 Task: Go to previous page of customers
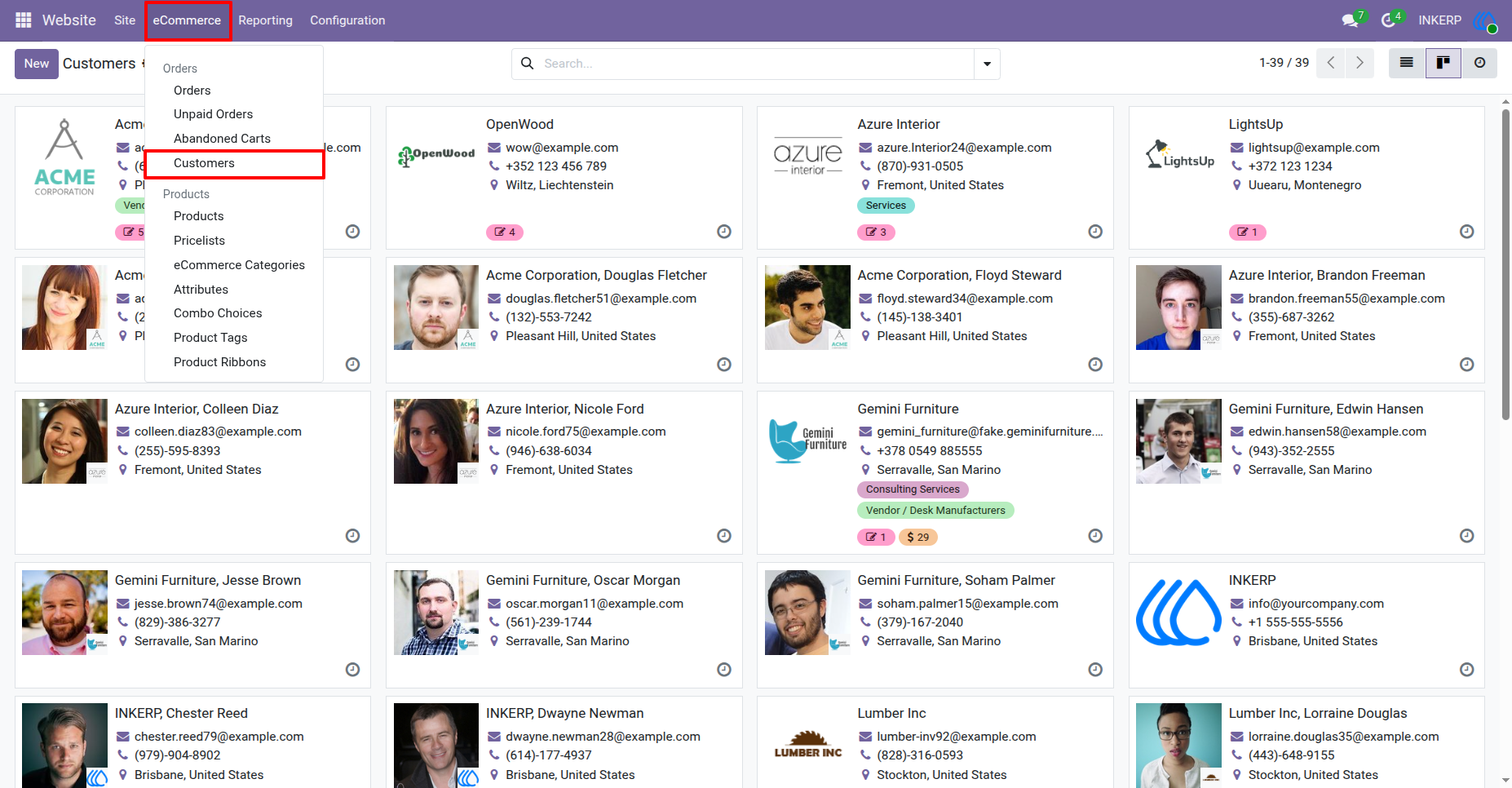tap(1331, 63)
